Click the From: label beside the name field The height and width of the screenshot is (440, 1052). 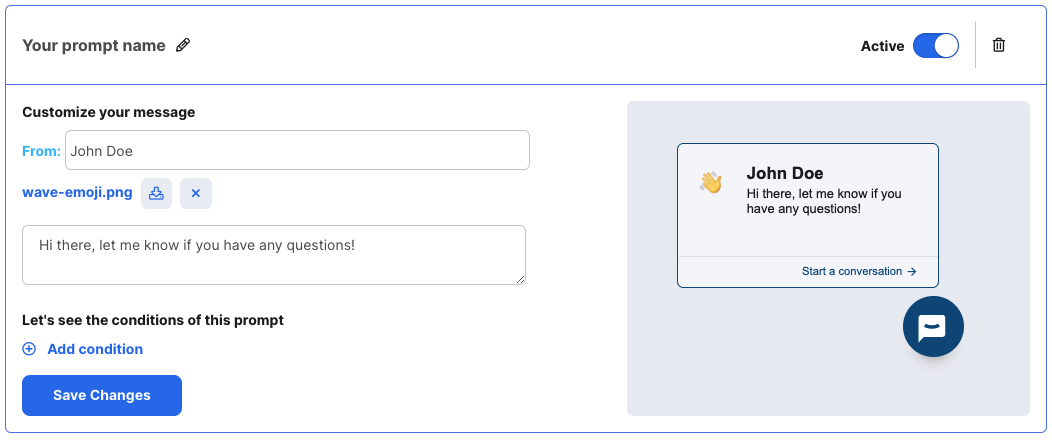(x=42, y=152)
